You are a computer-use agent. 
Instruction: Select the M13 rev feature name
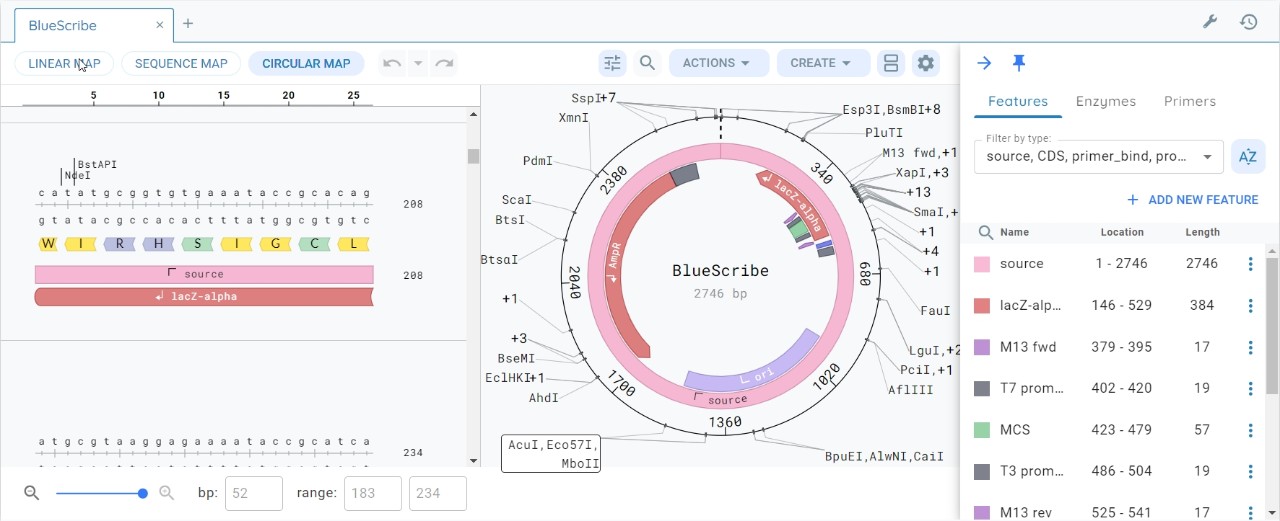point(1026,513)
